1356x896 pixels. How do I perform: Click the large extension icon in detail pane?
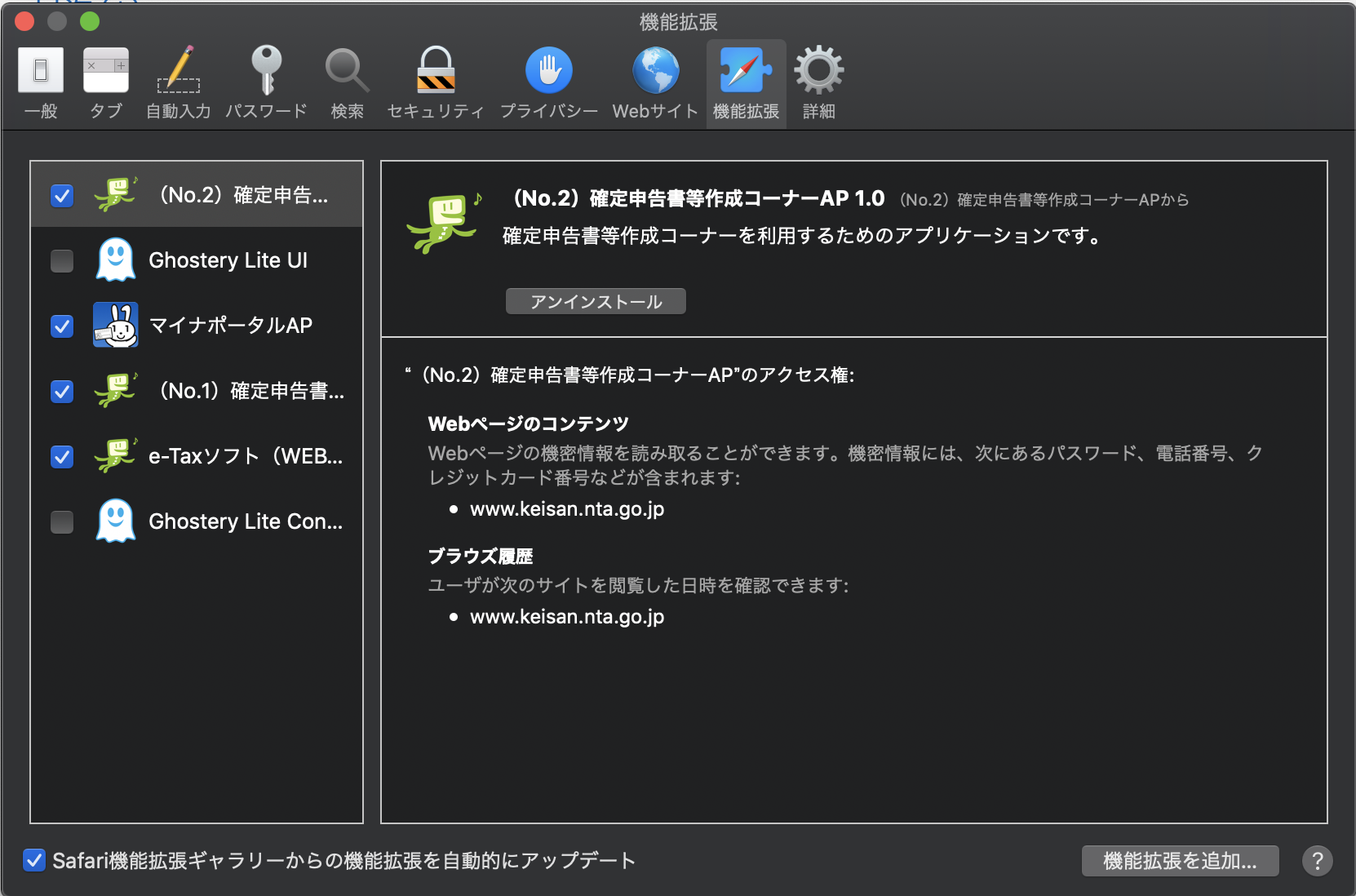pos(444,223)
